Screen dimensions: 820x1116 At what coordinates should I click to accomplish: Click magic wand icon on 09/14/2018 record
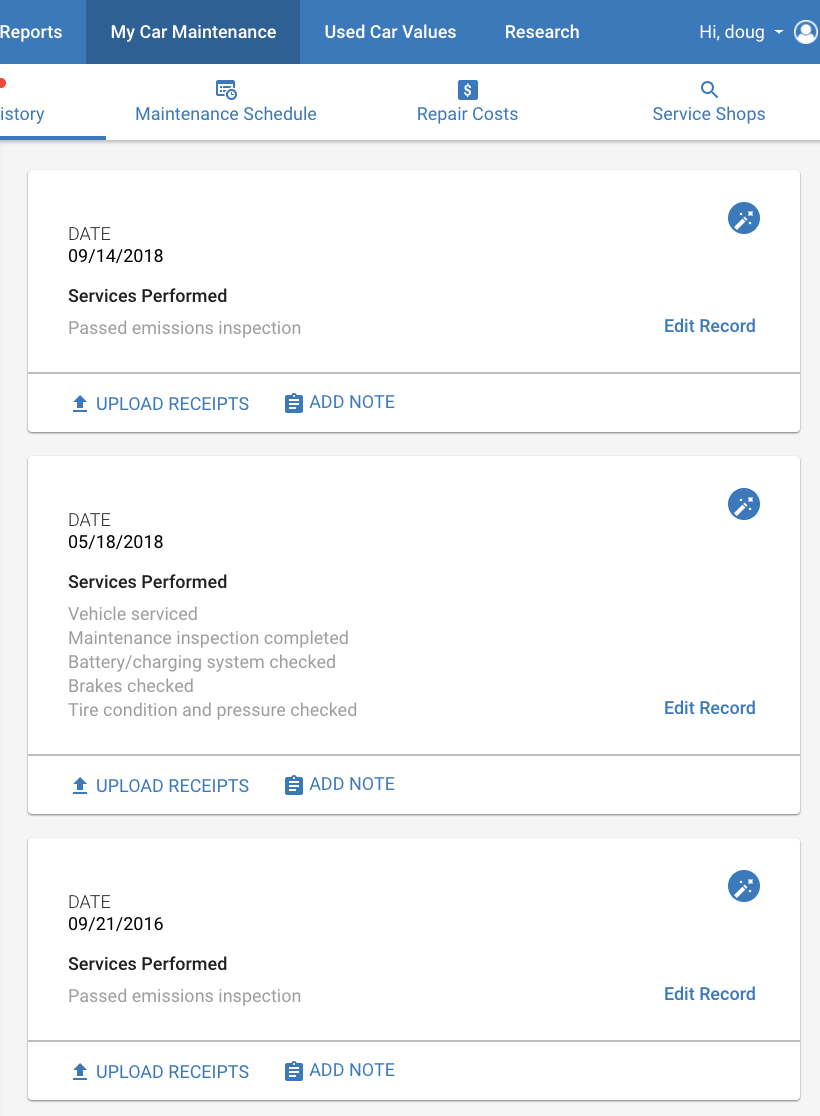(x=744, y=219)
